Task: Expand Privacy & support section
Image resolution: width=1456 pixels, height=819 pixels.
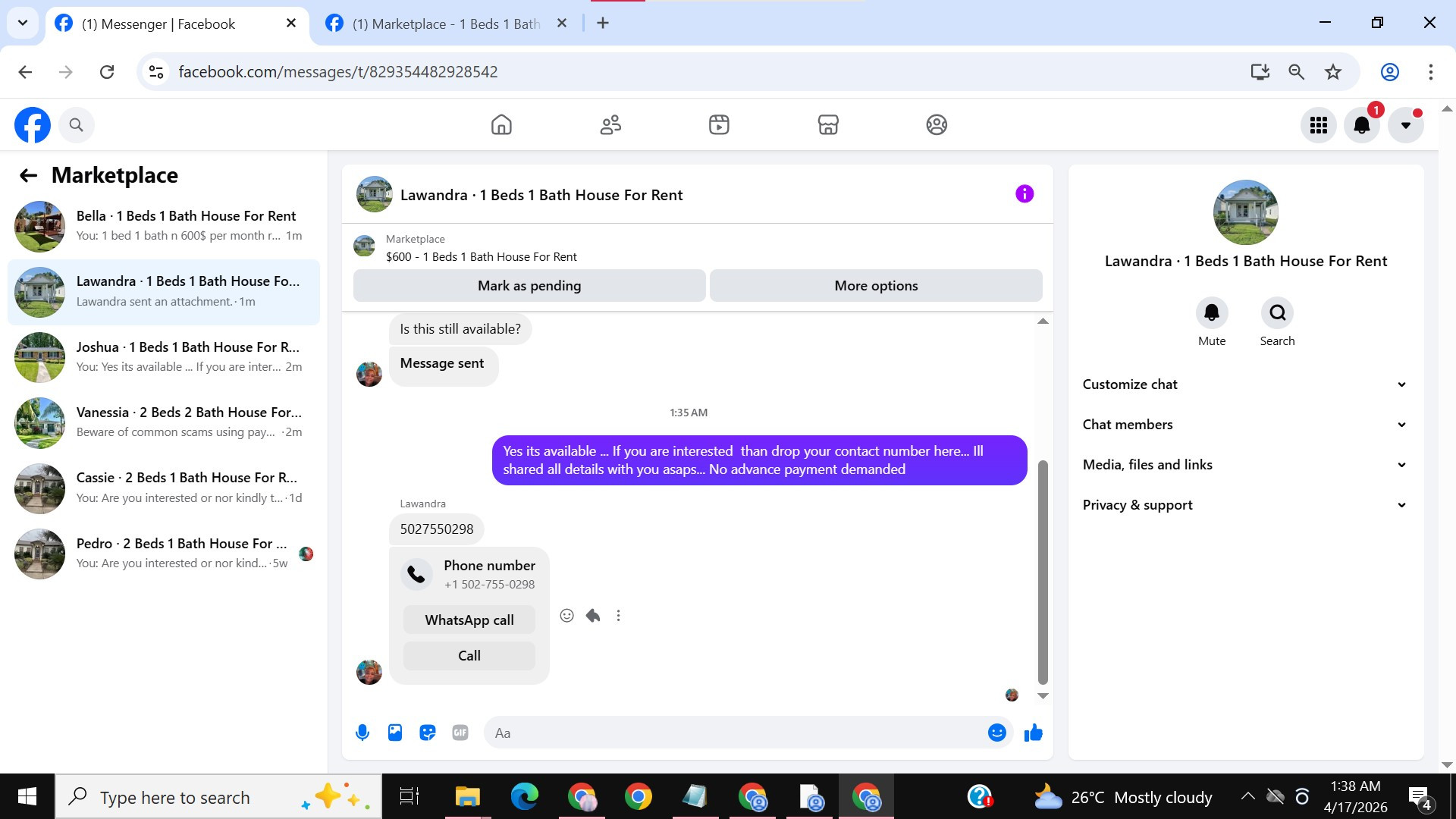Action: coord(1245,505)
